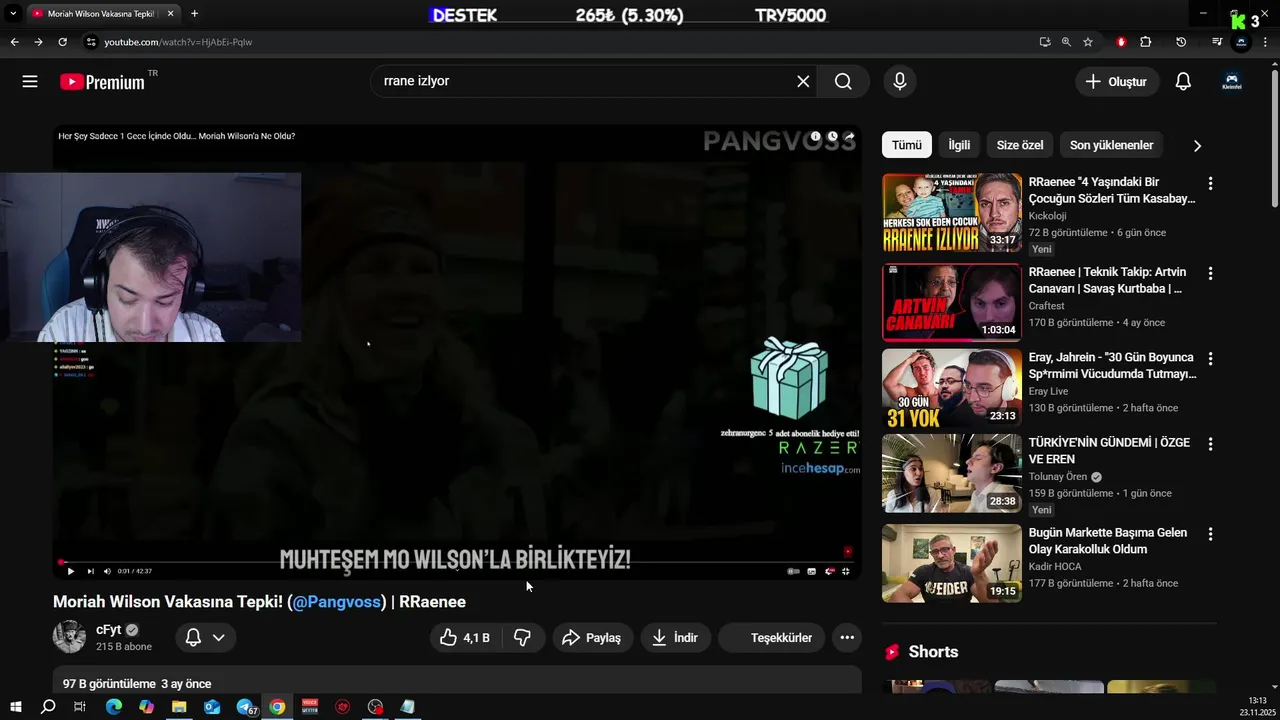The height and width of the screenshot is (720, 1280).
Task: Open options for TÜRKİYE'NİN GÜNDEMİ video
Action: click(1210, 444)
